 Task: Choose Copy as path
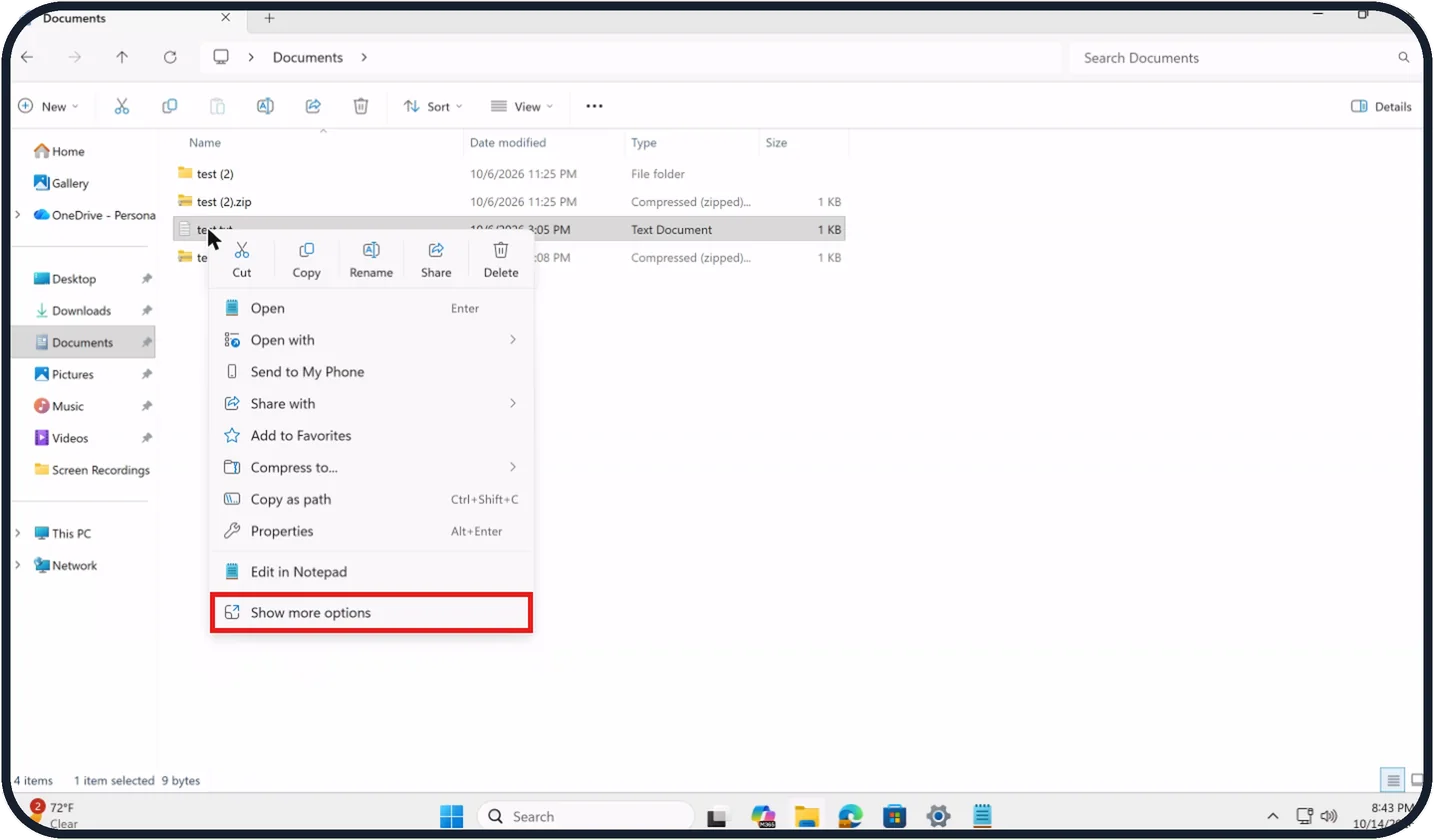point(371,499)
